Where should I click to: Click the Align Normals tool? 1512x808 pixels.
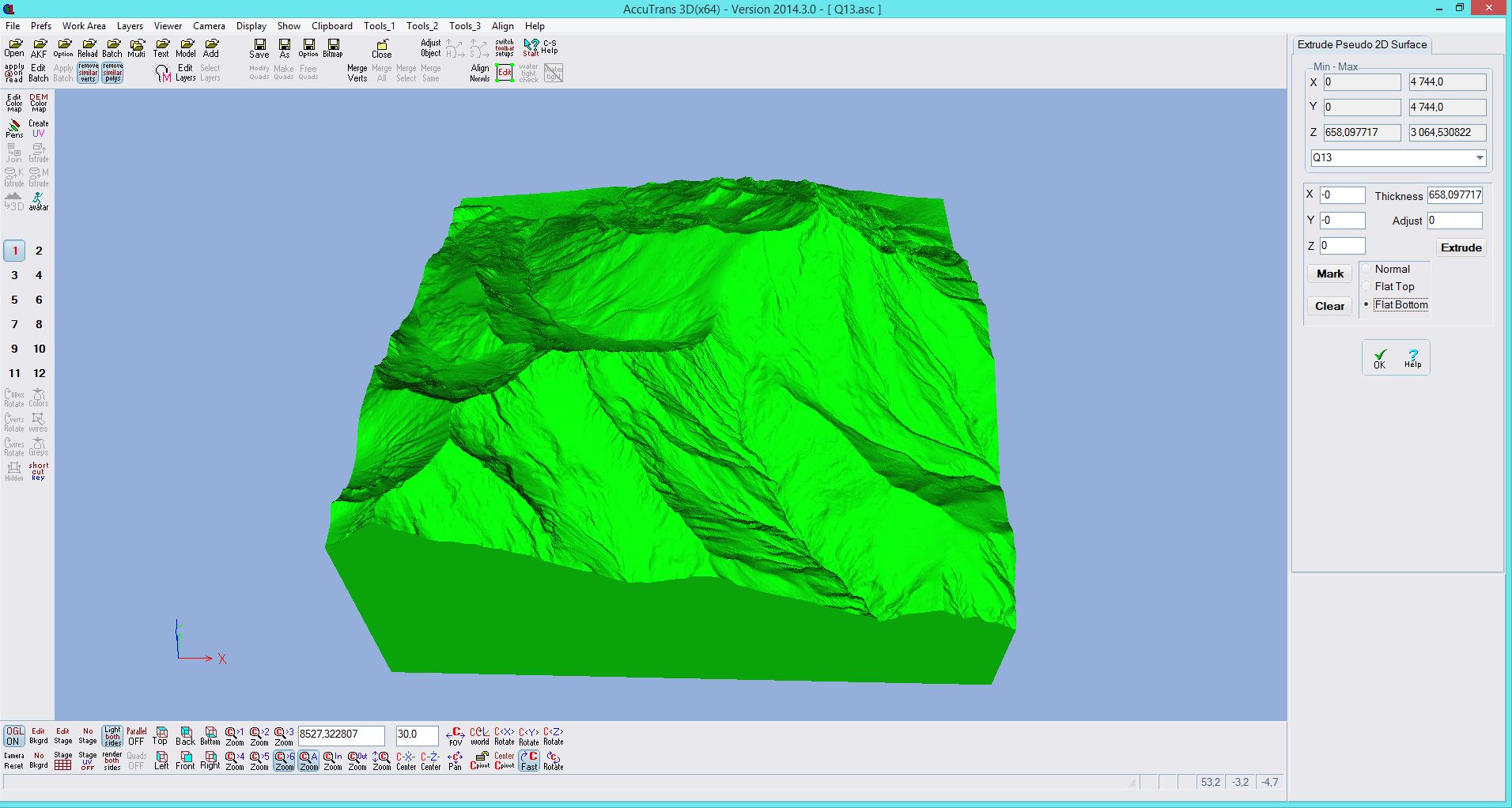[480, 73]
